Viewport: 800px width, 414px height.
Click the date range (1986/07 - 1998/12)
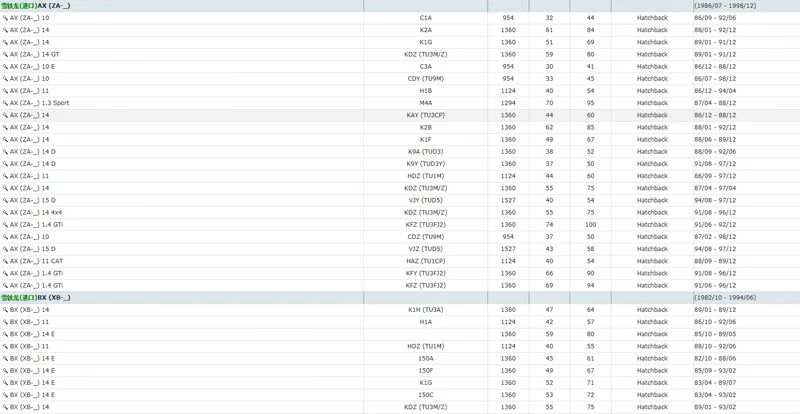tap(725, 6)
